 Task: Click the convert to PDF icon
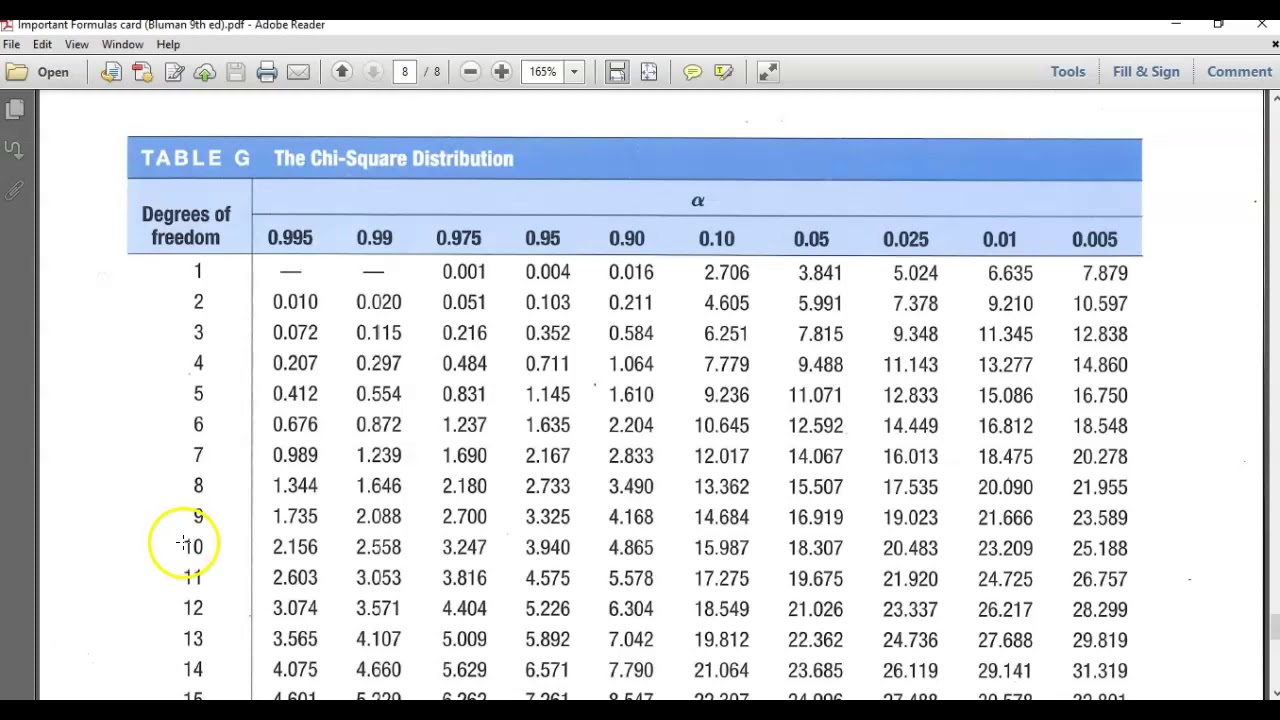[x=111, y=72]
